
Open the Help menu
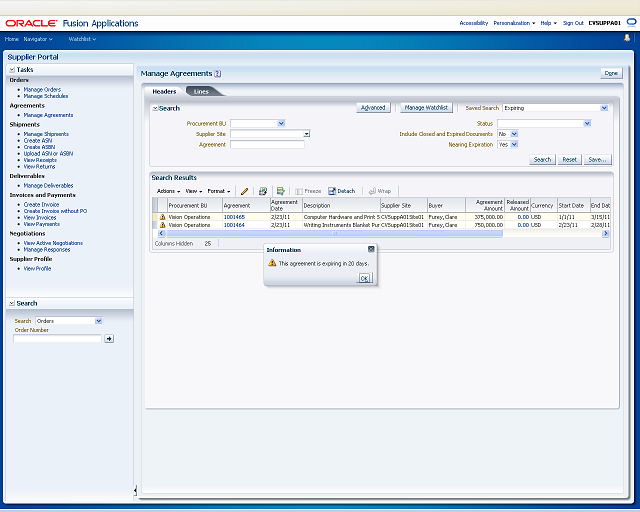click(548, 23)
